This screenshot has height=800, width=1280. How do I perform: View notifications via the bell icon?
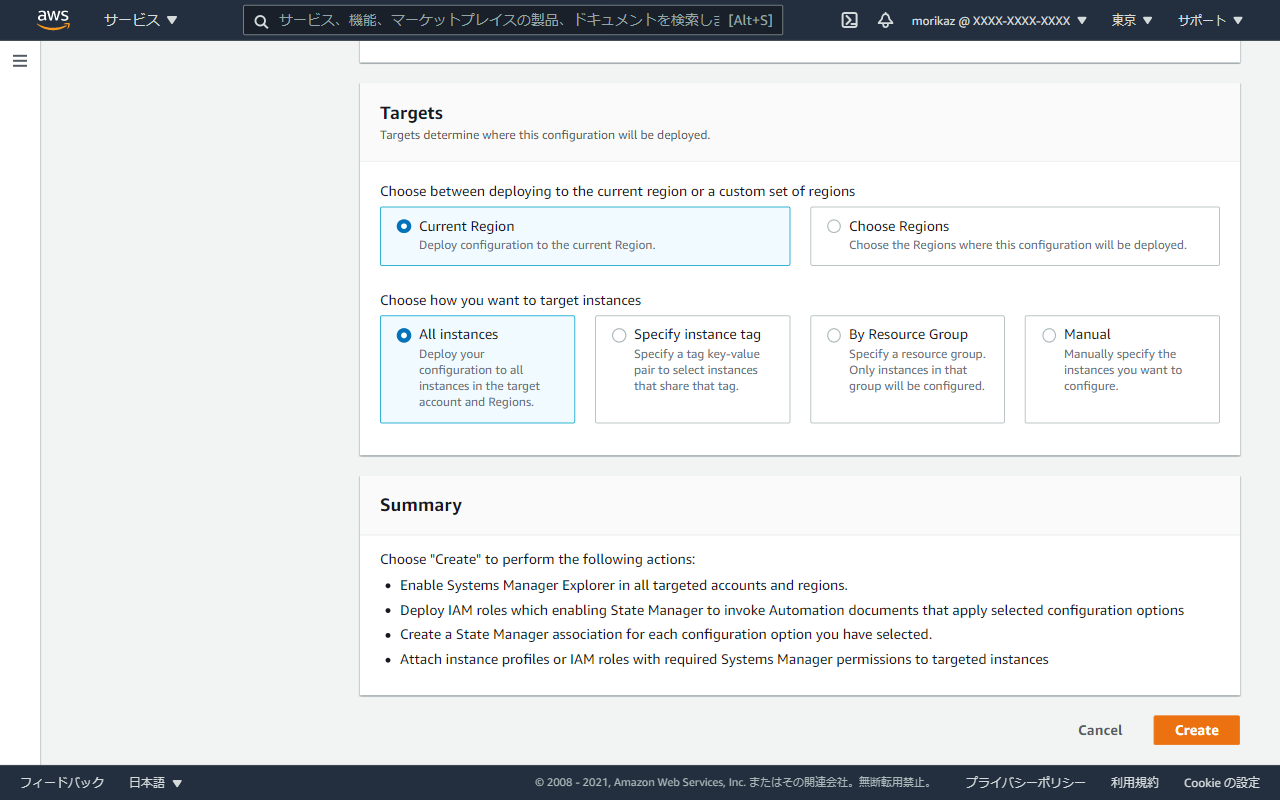point(885,20)
